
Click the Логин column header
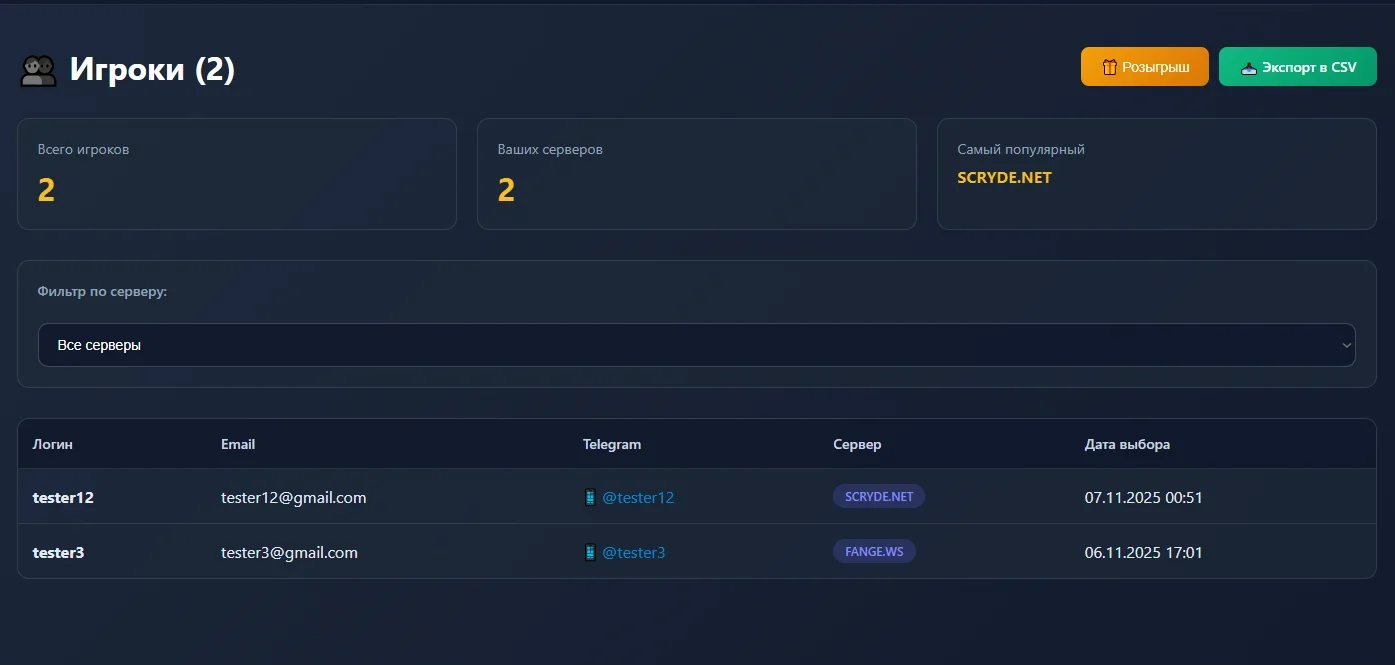pyautogui.click(x=53, y=444)
